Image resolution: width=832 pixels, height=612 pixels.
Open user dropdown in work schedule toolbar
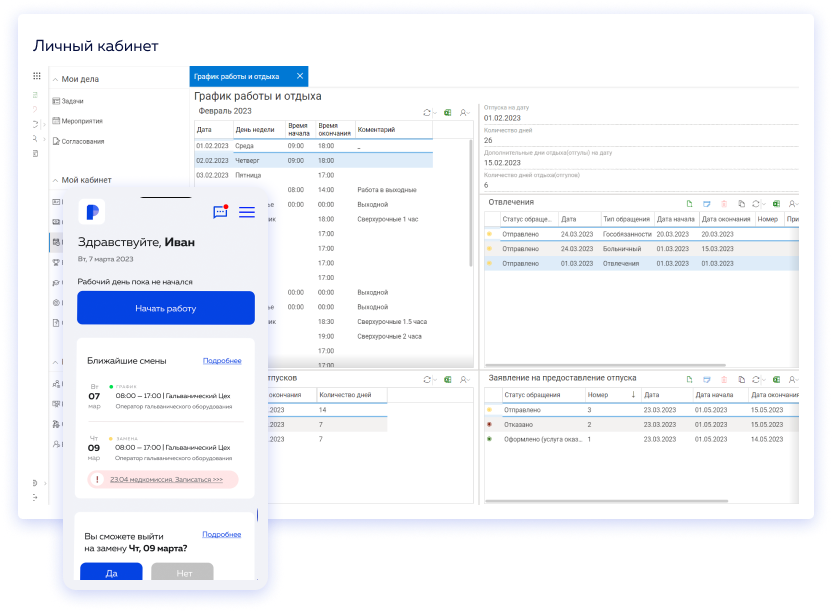click(465, 113)
